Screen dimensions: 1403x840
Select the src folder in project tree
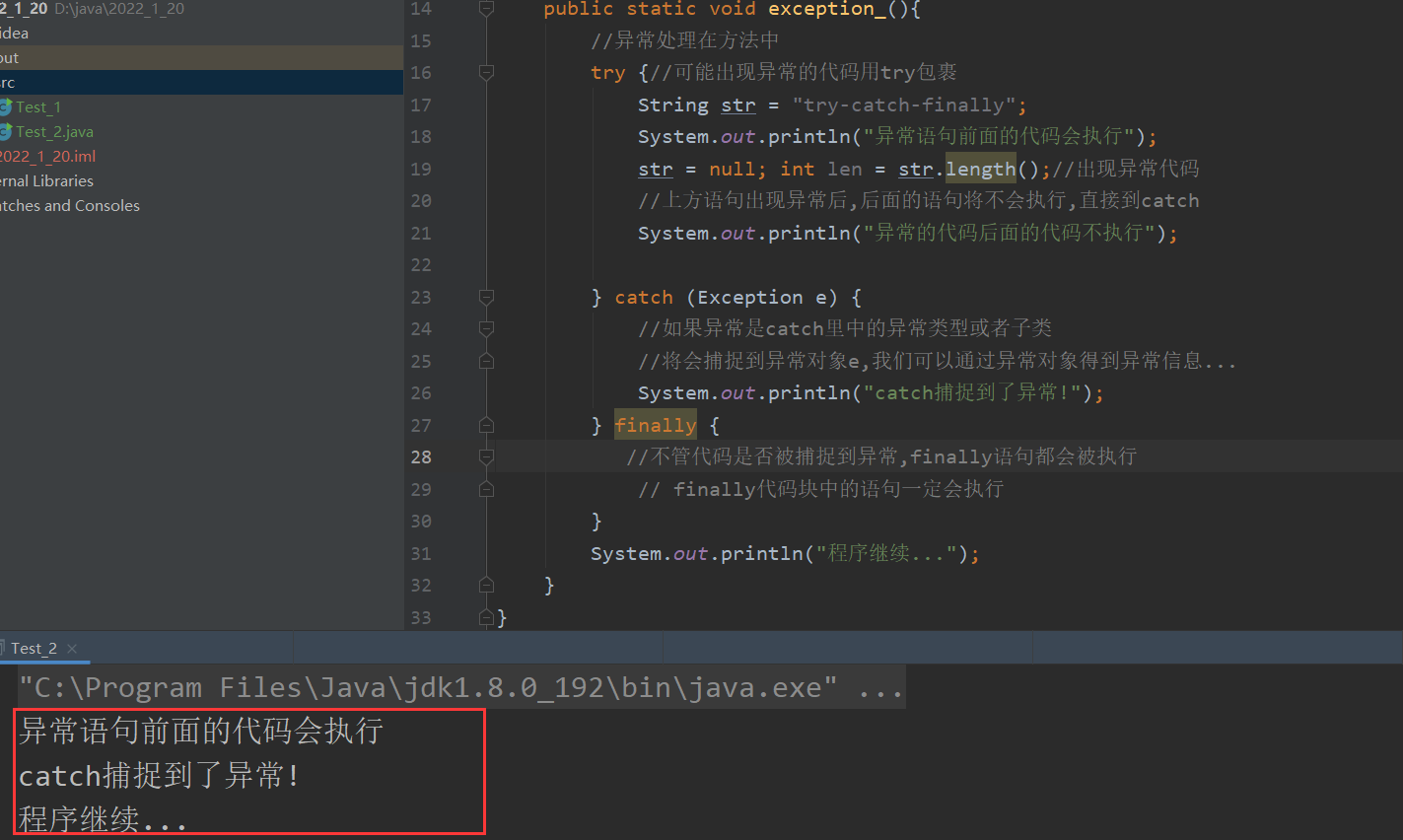point(8,83)
